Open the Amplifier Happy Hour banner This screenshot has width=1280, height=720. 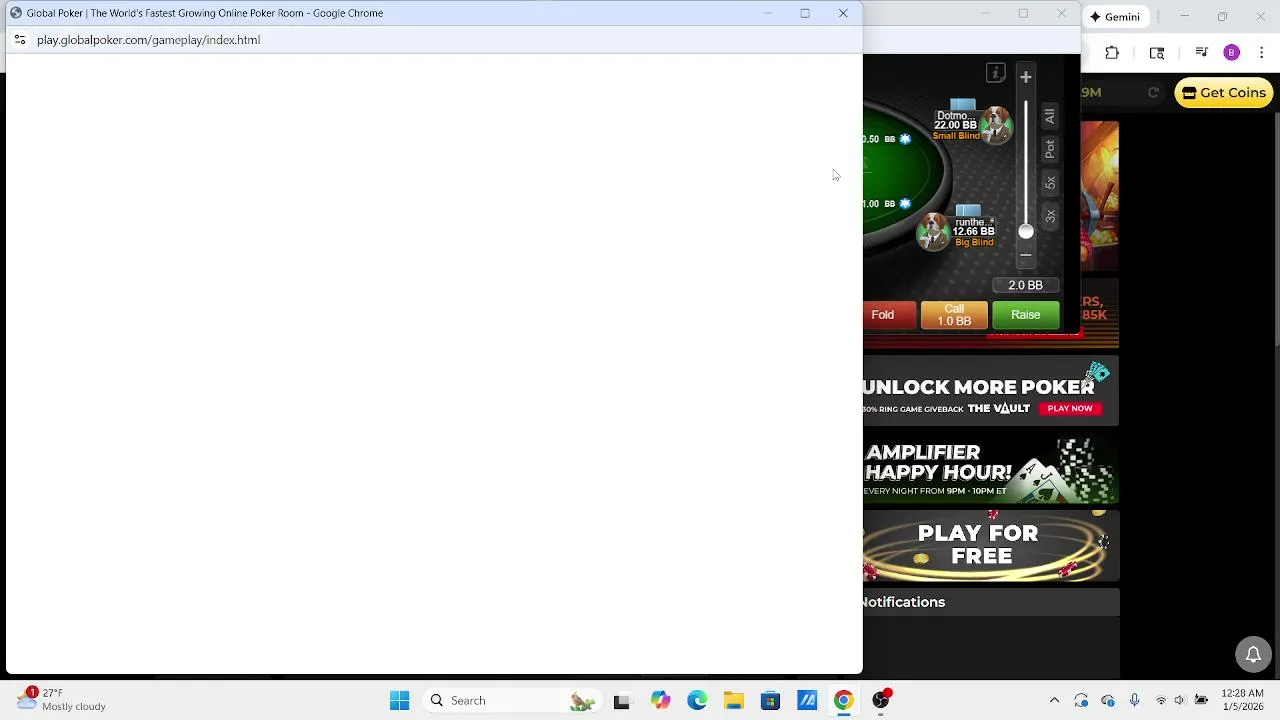(991, 469)
